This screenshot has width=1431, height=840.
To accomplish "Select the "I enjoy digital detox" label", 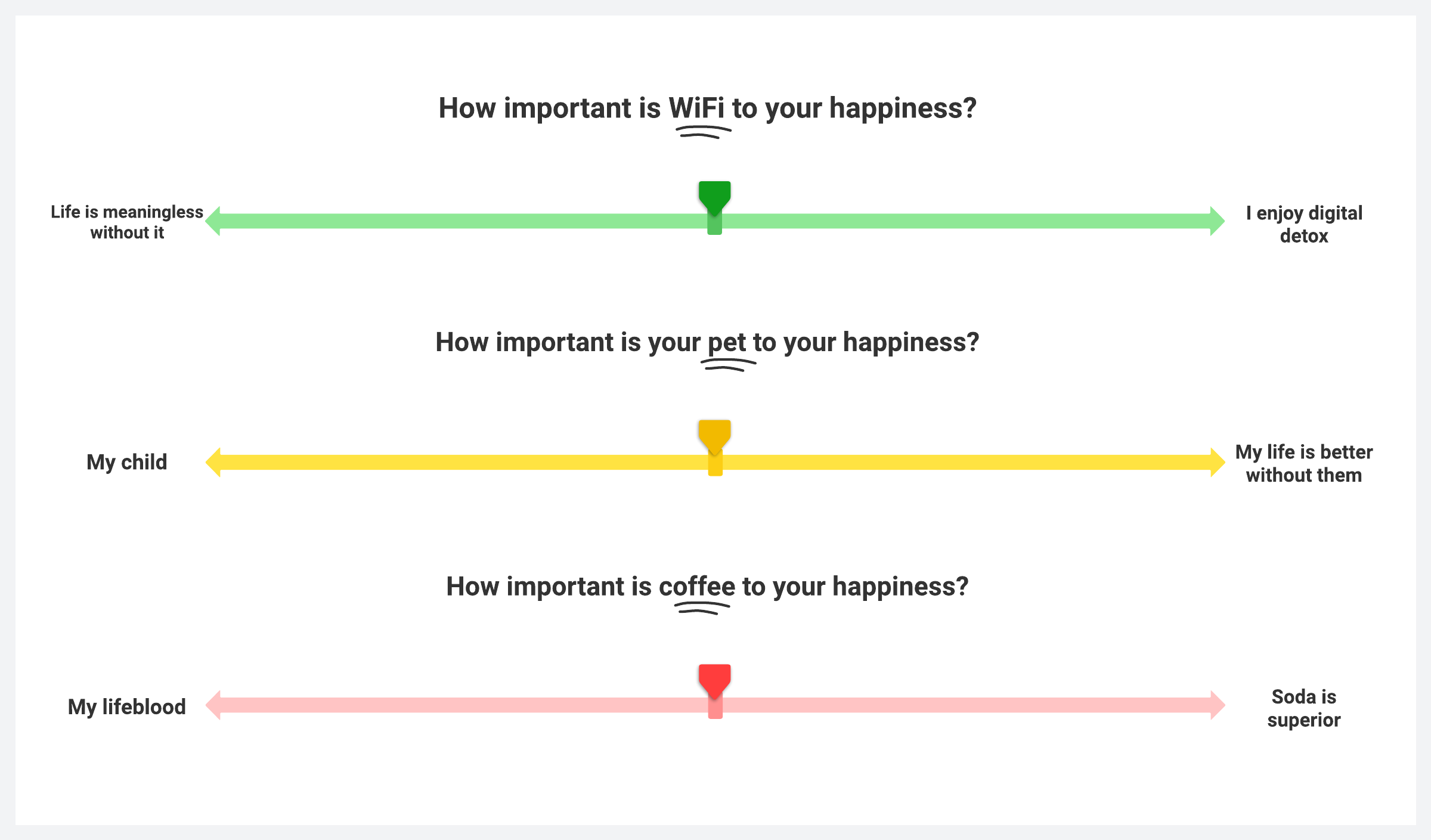I will 1304,224.
